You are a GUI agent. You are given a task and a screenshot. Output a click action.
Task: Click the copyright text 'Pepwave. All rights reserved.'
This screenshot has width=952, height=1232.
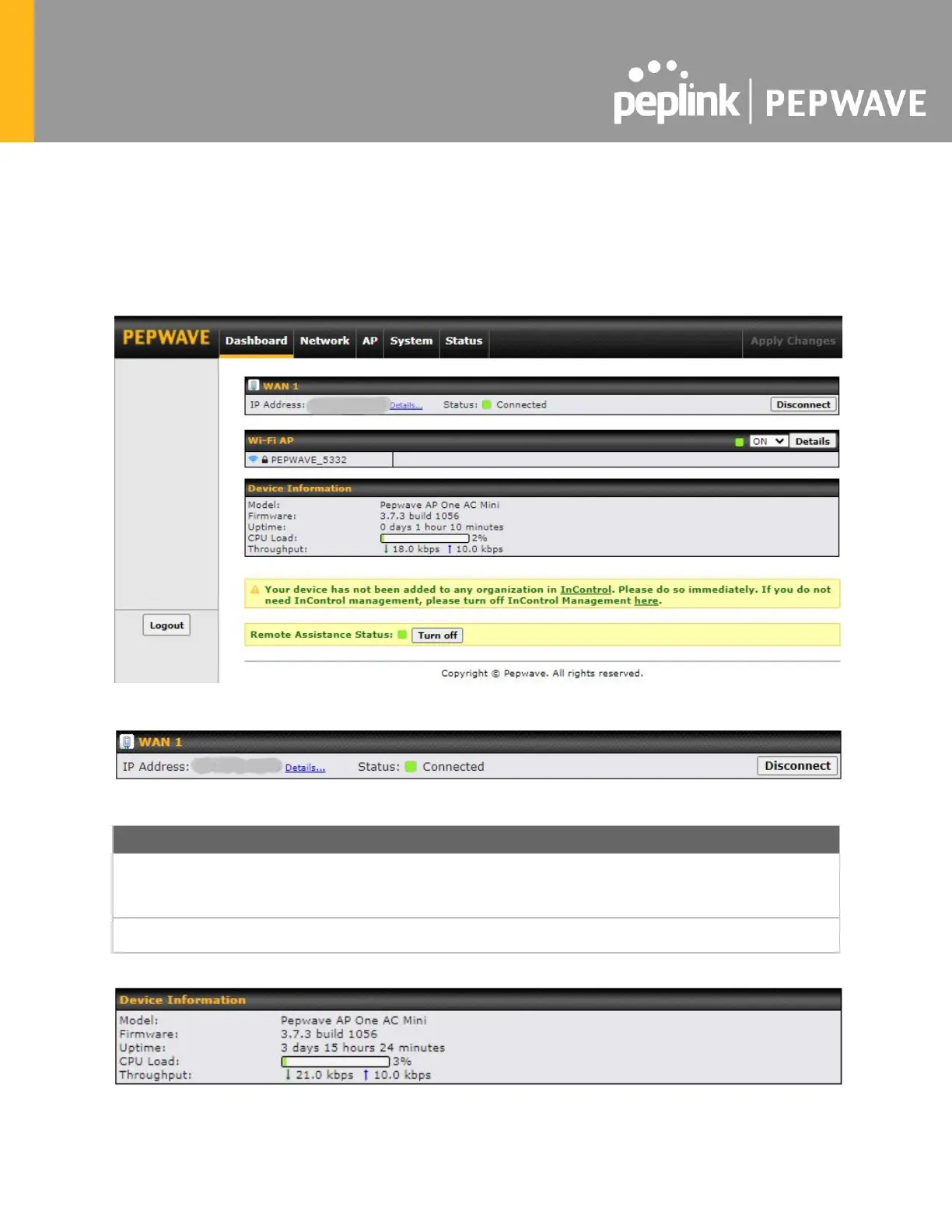573,674
